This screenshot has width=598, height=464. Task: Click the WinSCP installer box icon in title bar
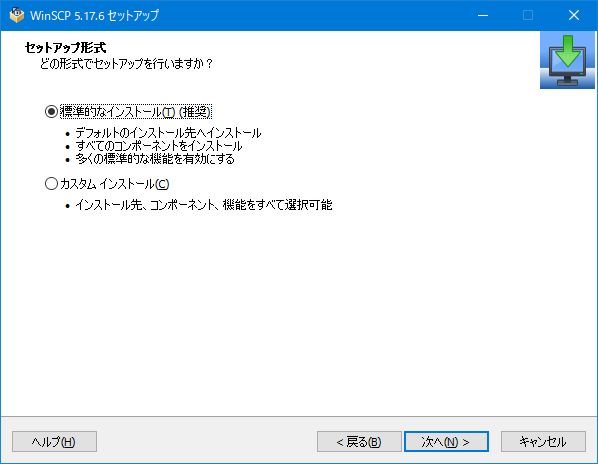coord(16,15)
